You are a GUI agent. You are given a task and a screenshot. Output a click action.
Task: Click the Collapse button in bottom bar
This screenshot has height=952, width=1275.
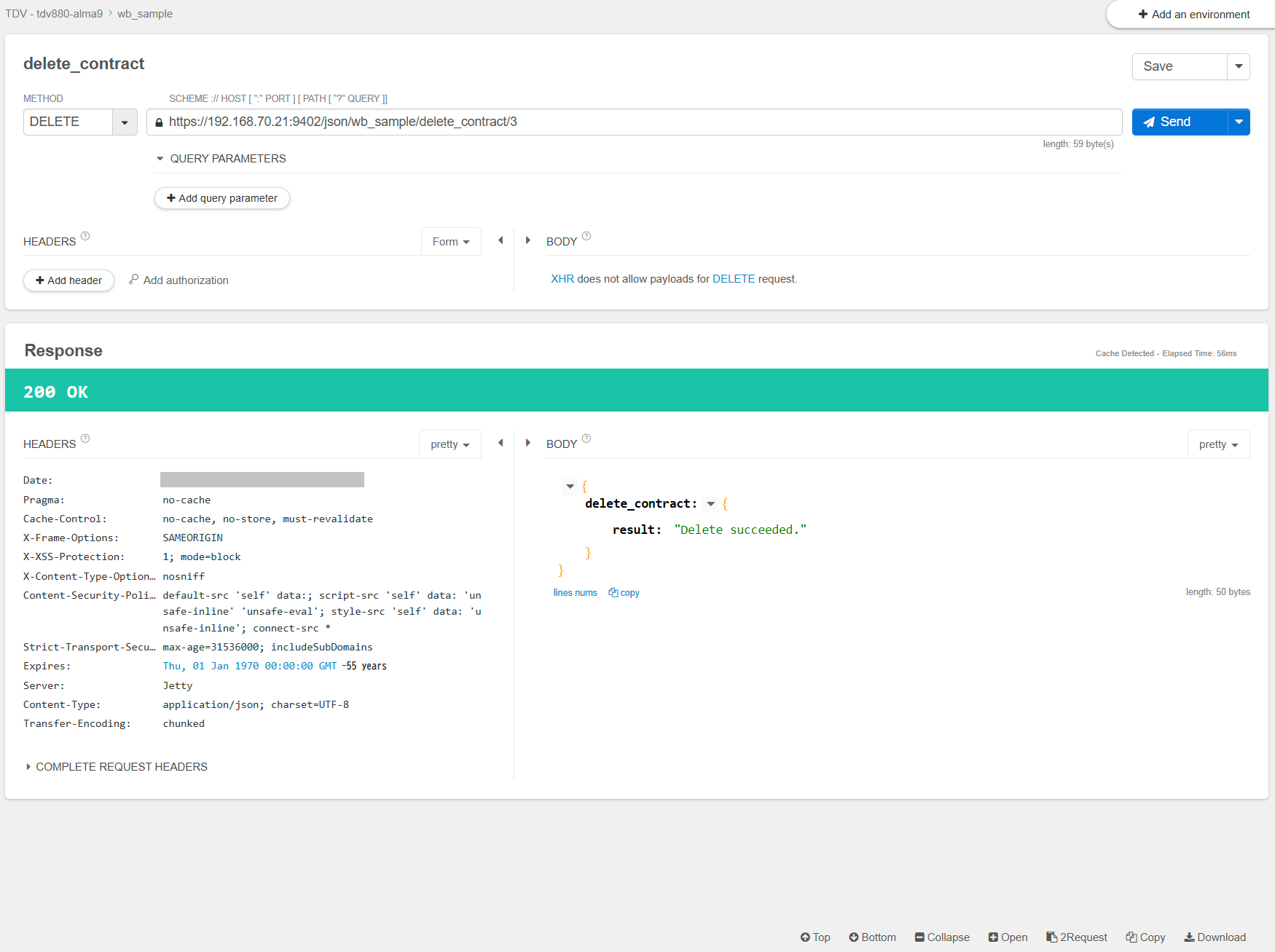(x=943, y=937)
